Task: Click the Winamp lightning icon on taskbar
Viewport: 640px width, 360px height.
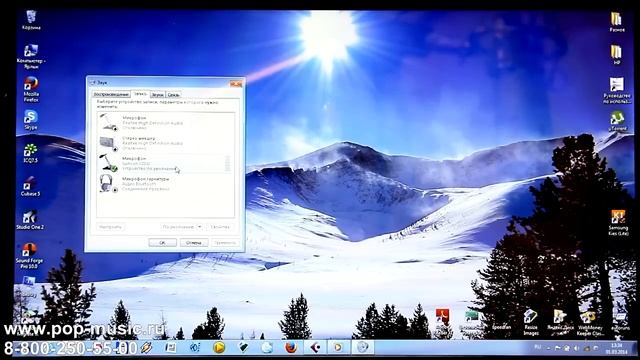Action: (x=147, y=347)
